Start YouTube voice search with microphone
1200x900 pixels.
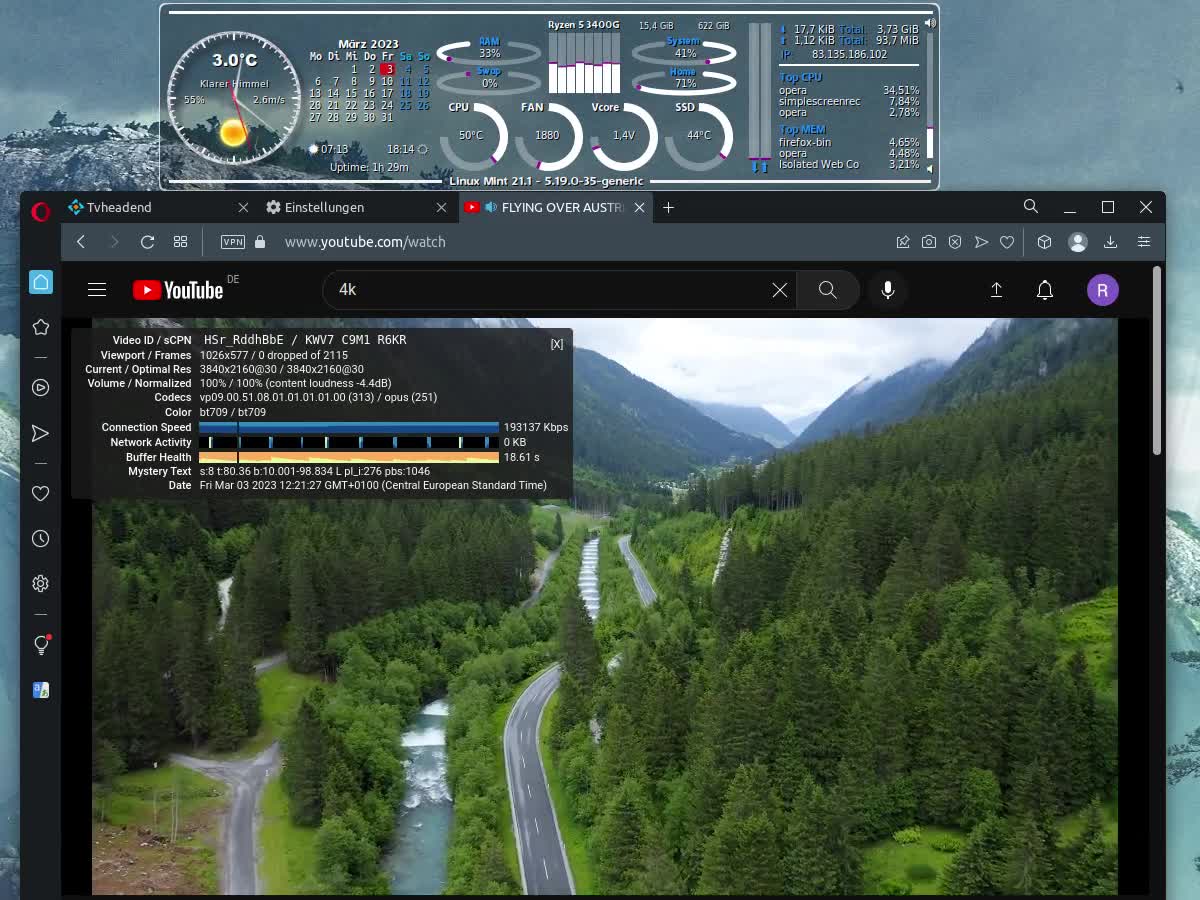887,290
